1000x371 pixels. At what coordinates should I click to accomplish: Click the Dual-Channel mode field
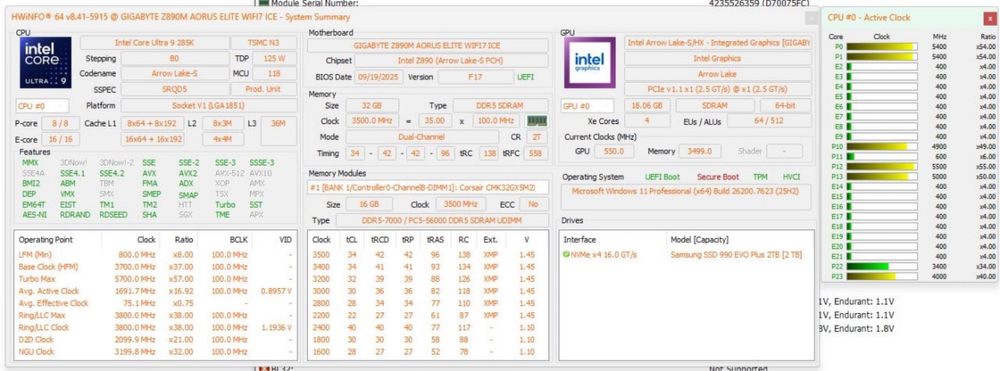(422, 136)
